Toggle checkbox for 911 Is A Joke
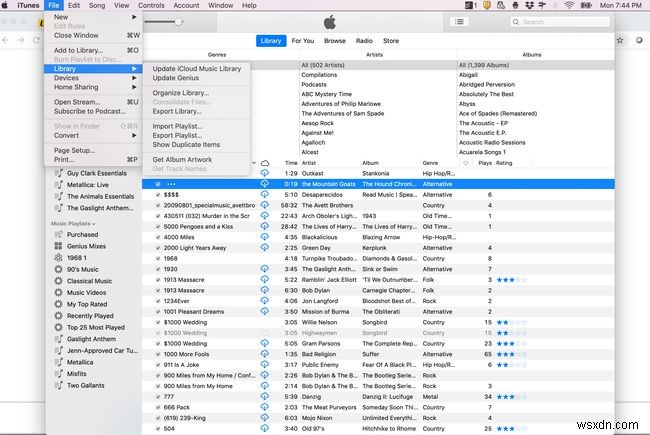 pos(158,365)
